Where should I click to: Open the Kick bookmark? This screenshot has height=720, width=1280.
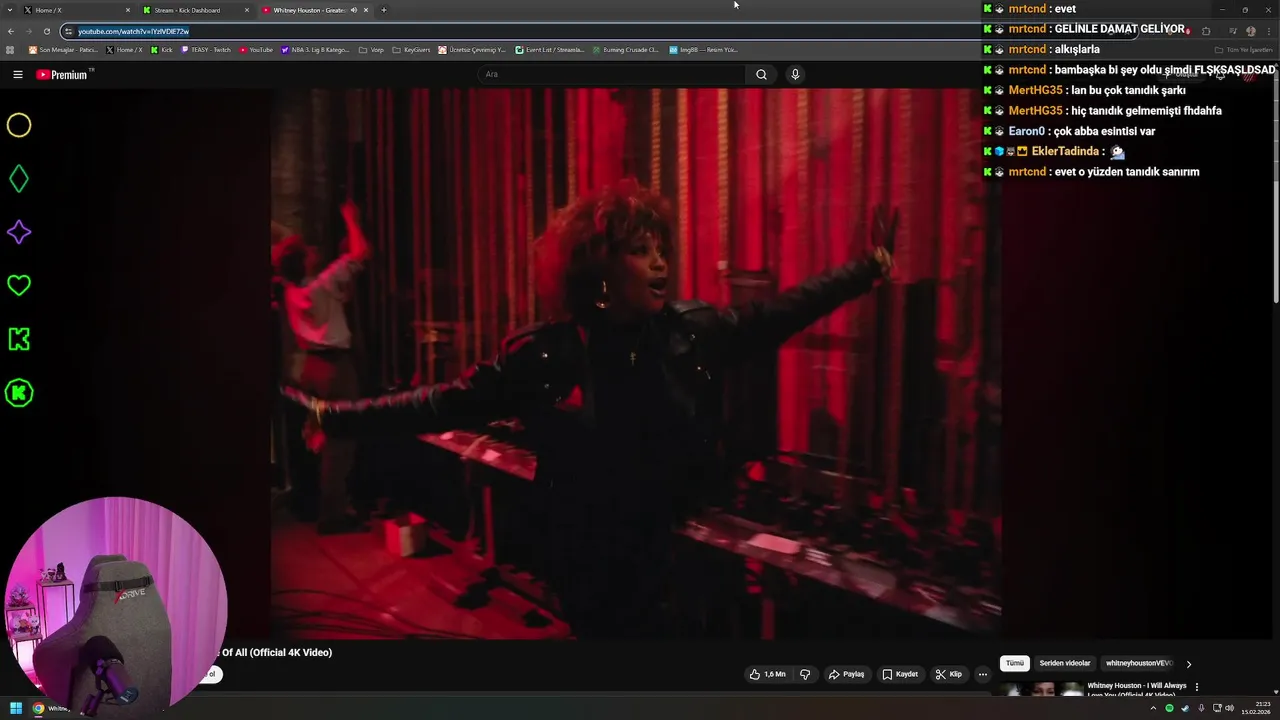(x=162, y=49)
